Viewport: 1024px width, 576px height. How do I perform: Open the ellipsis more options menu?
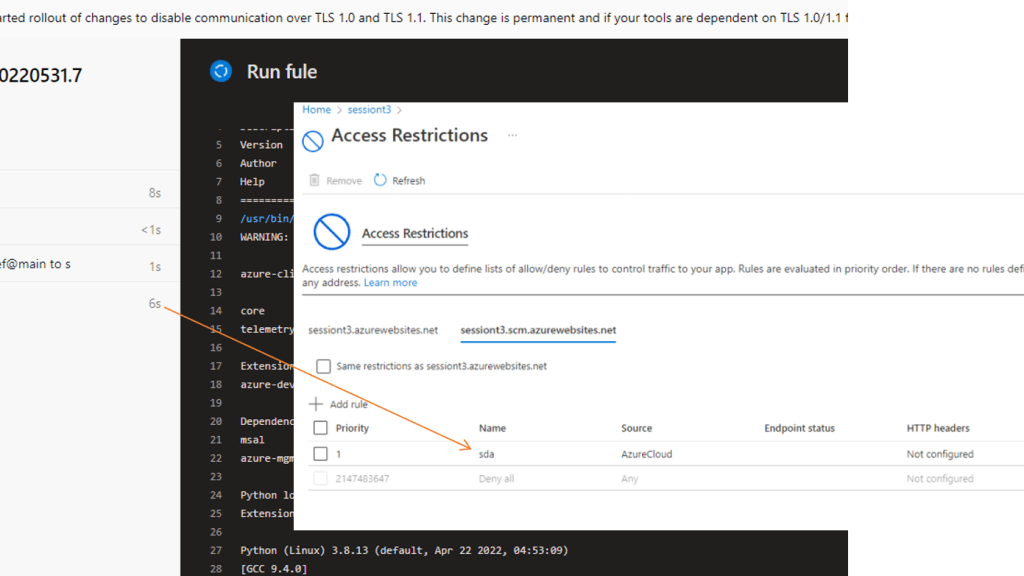click(513, 135)
